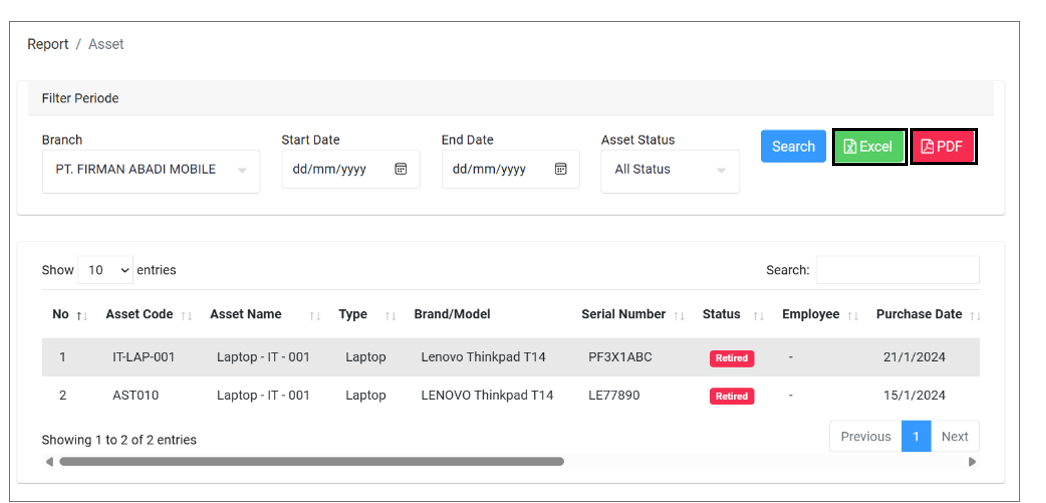Click the blue Search button
Viewport: 1046px width, 503px height.
pos(793,146)
